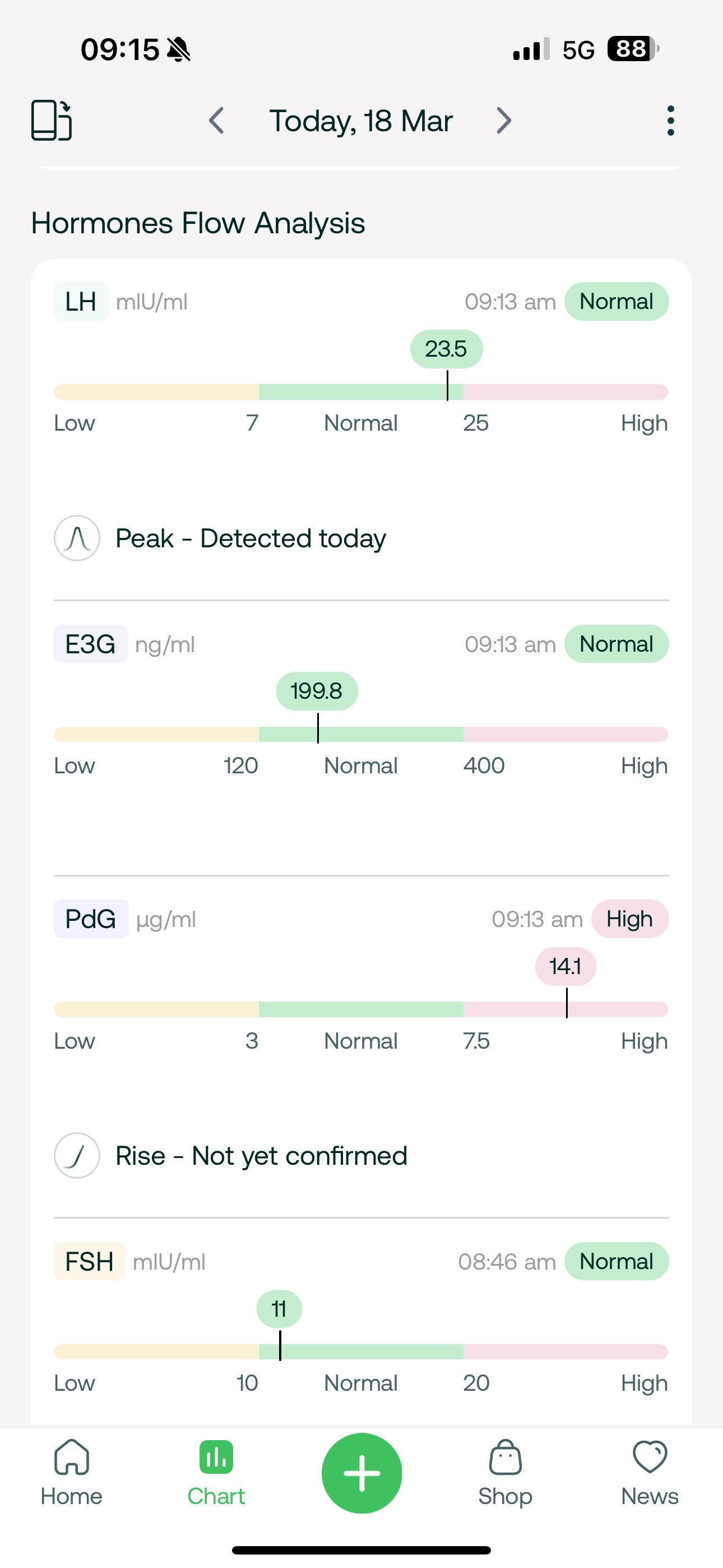Screen dimensions: 723x1568
Task: Tap the Peak - Detected today row
Action: [249, 538]
